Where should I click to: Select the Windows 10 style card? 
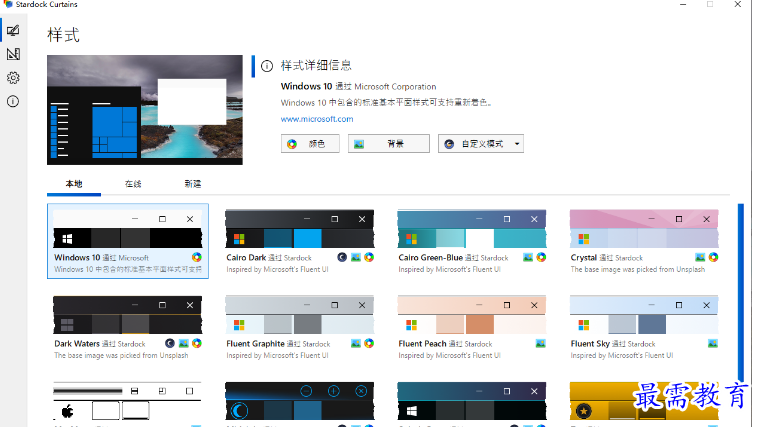coord(128,241)
